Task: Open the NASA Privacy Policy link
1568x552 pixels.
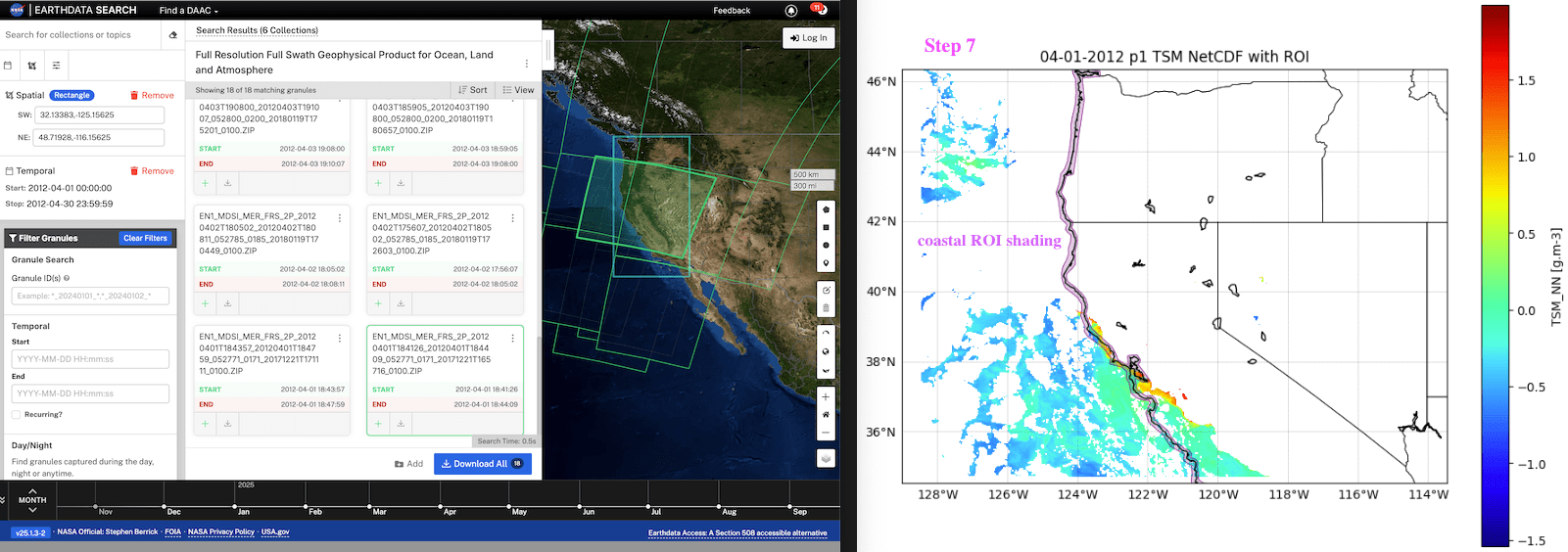Action: tap(221, 531)
